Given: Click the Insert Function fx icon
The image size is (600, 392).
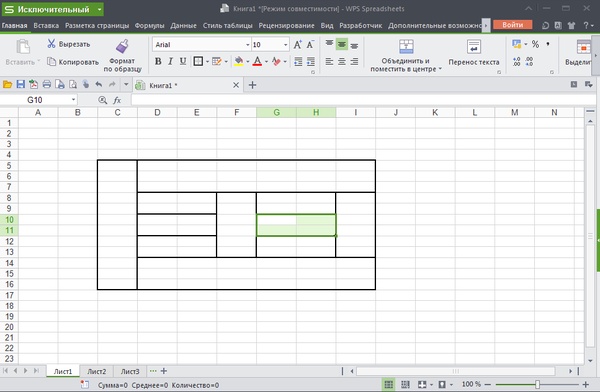Looking at the screenshot, I should [117, 100].
